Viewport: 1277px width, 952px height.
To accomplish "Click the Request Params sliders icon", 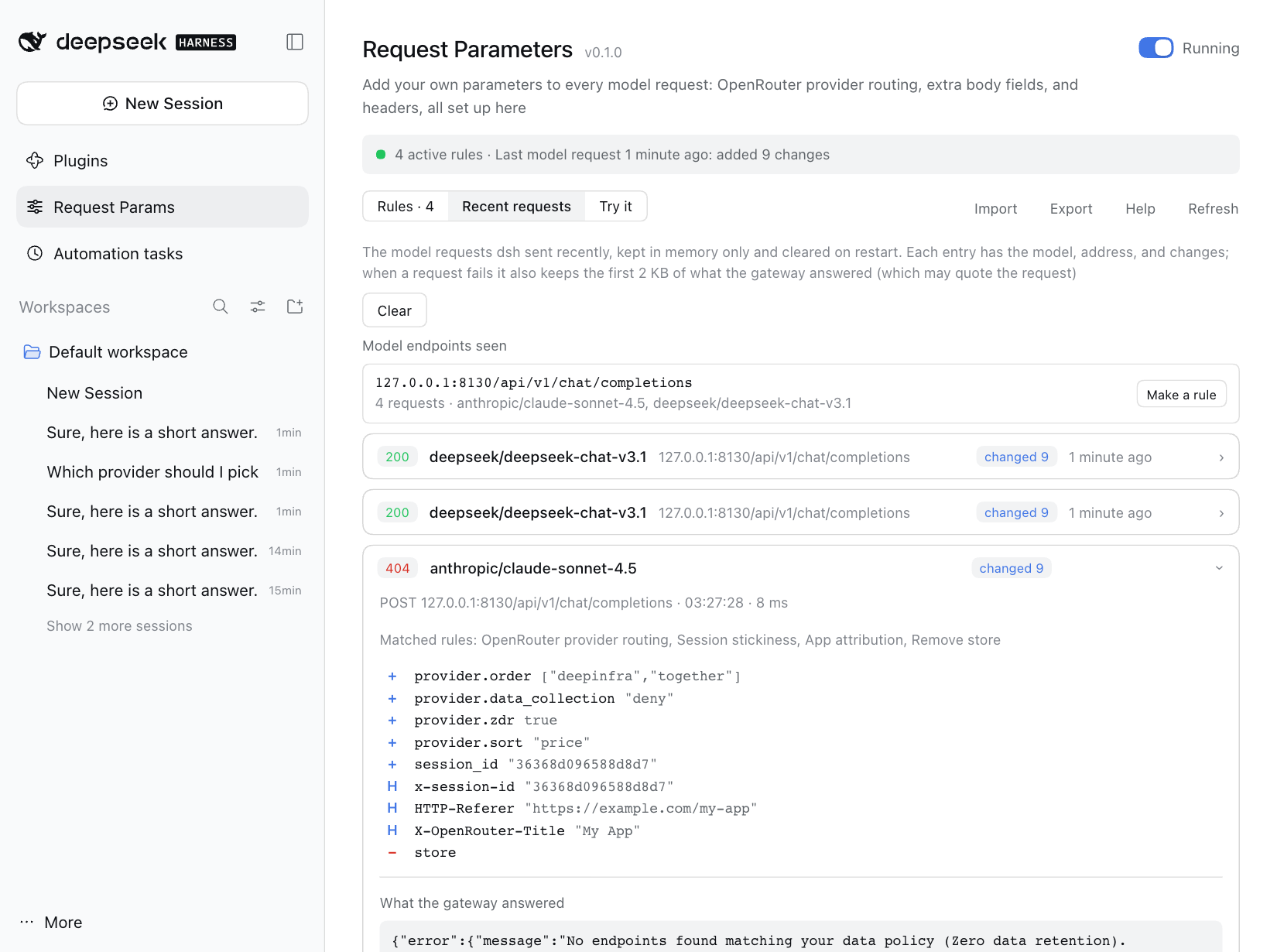I will pos(35,207).
